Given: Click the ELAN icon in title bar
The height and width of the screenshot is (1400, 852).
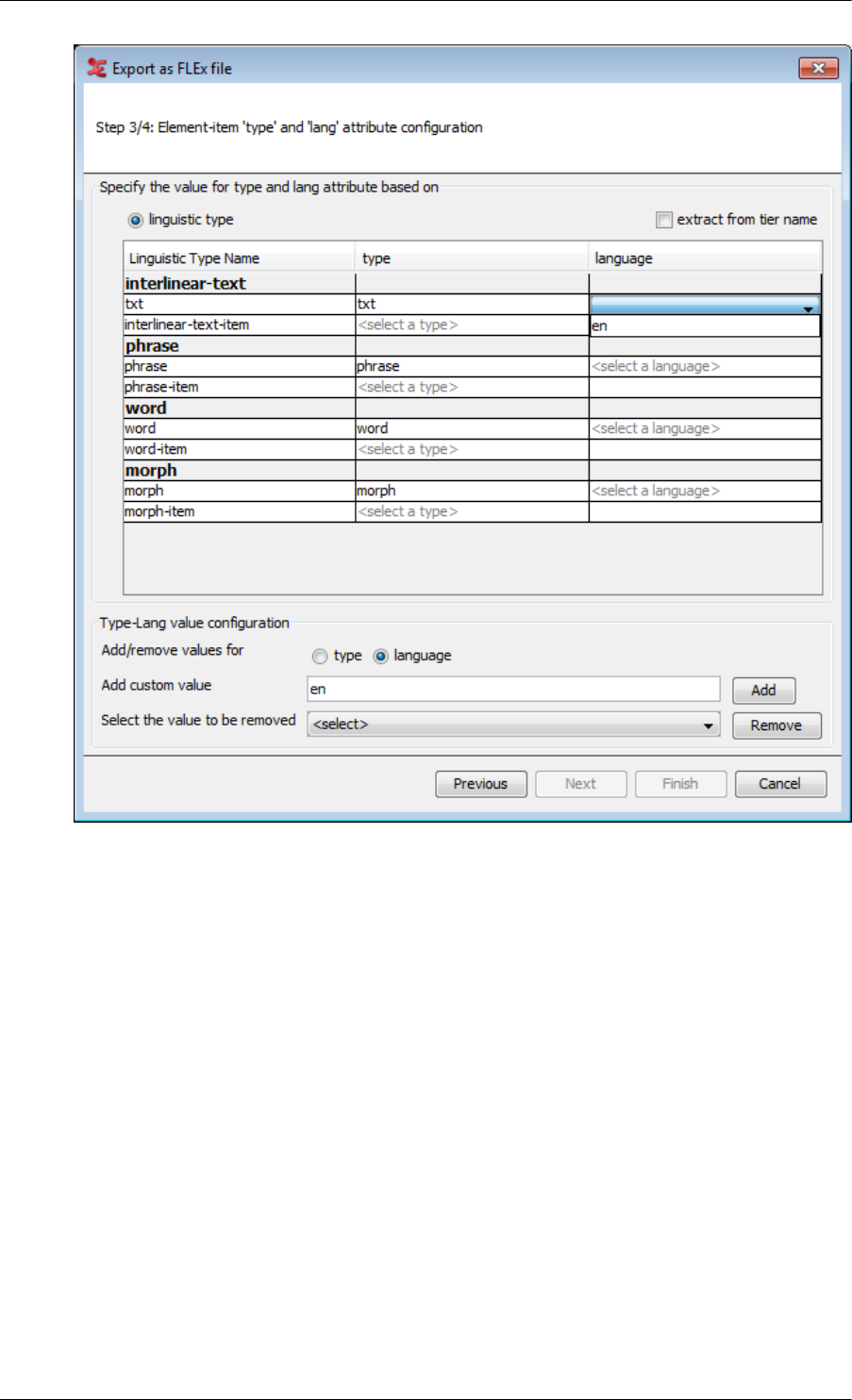Looking at the screenshot, I should (95, 68).
